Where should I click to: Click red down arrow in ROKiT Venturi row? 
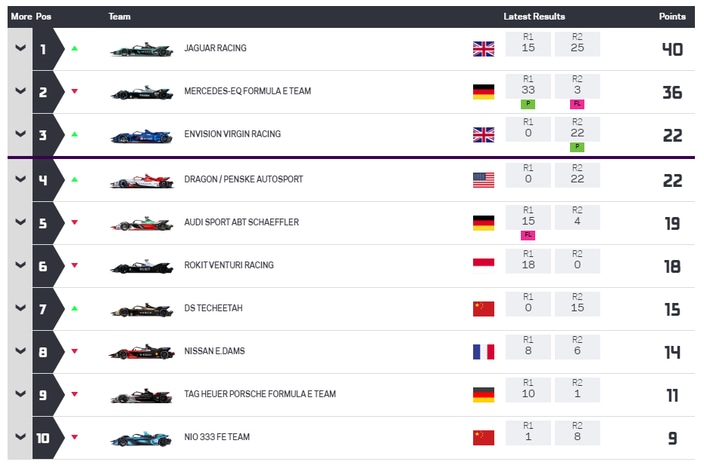click(x=75, y=265)
